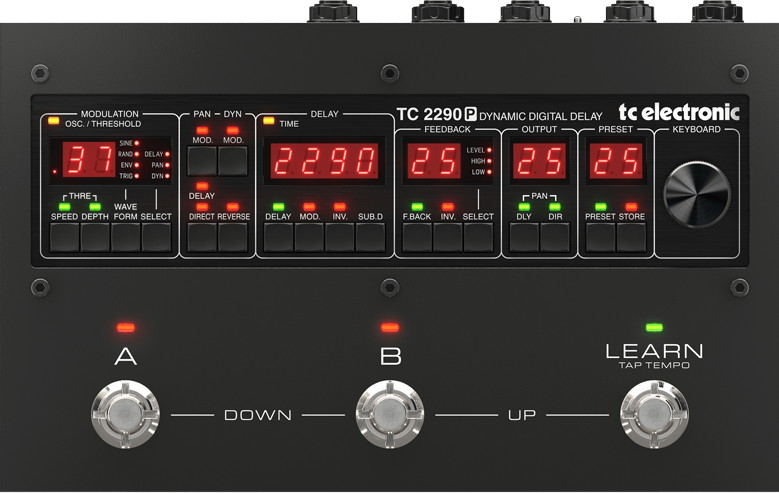Click the tc electronic logo
Viewport: 779px width, 493px height.
coord(679,112)
